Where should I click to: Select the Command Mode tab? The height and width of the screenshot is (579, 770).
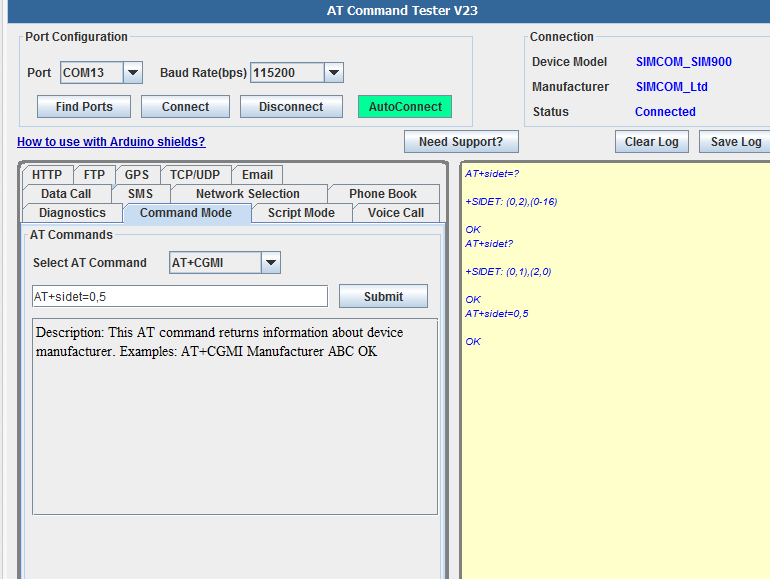(186, 213)
